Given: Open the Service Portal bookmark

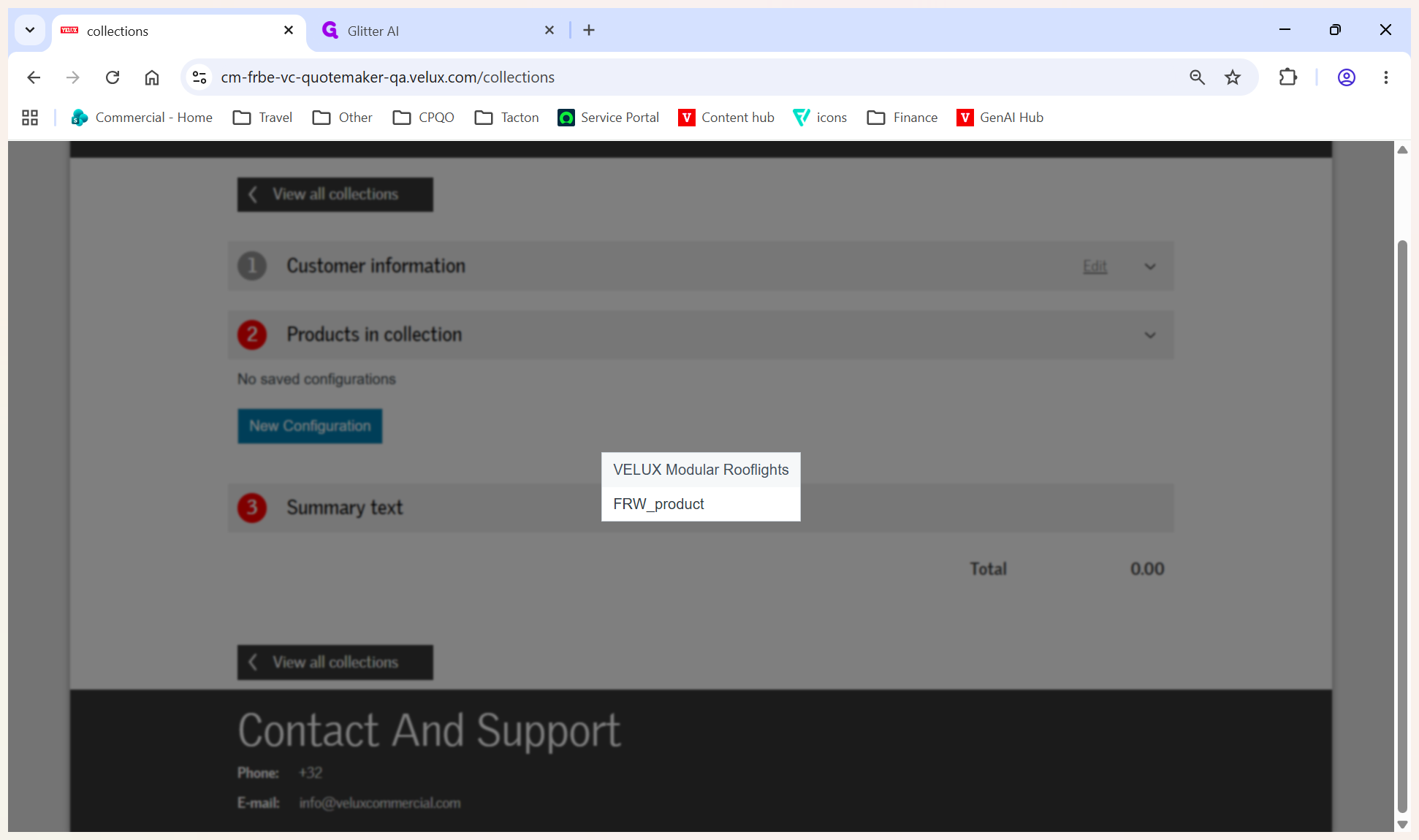Looking at the screenshot, I should 608,118.
